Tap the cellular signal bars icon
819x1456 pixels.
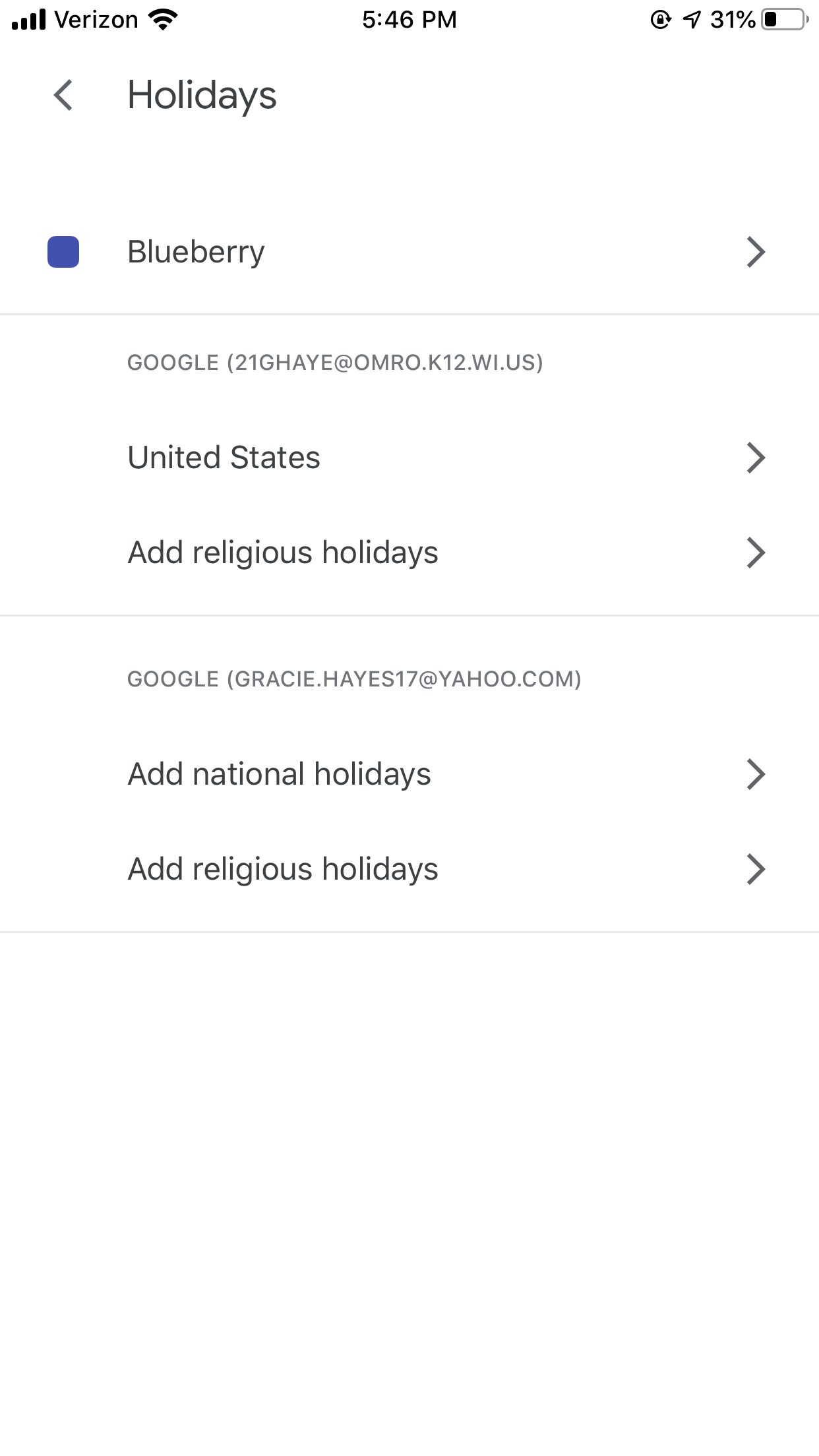[x=29, y=20]
